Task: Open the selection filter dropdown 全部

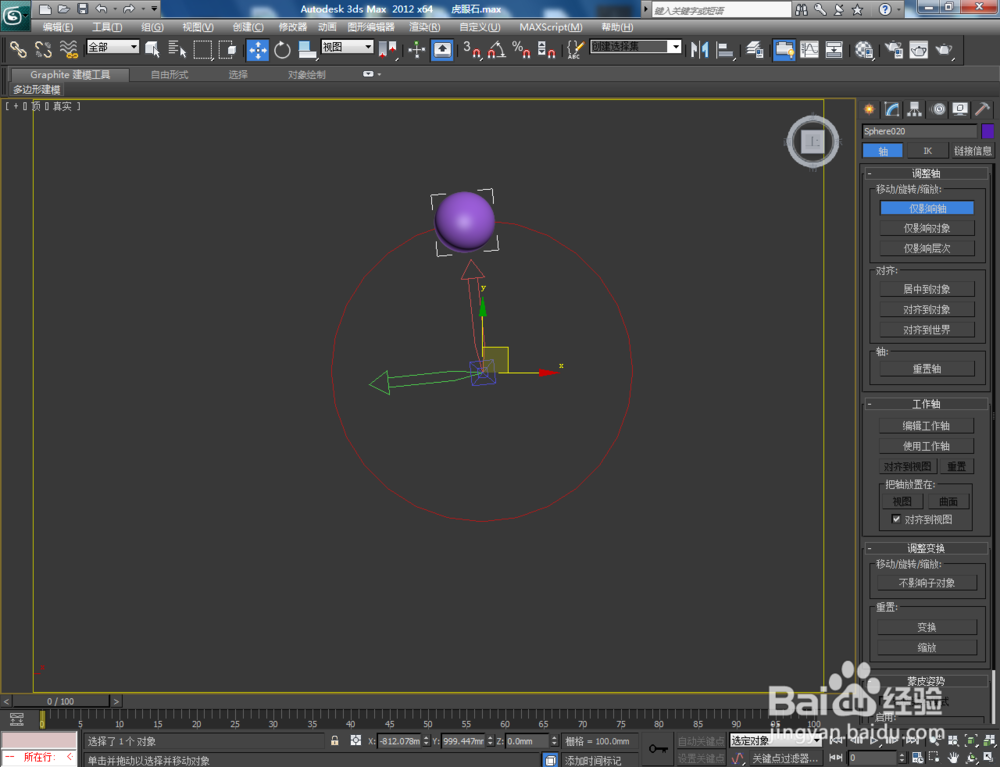Action: click(113, 47)
